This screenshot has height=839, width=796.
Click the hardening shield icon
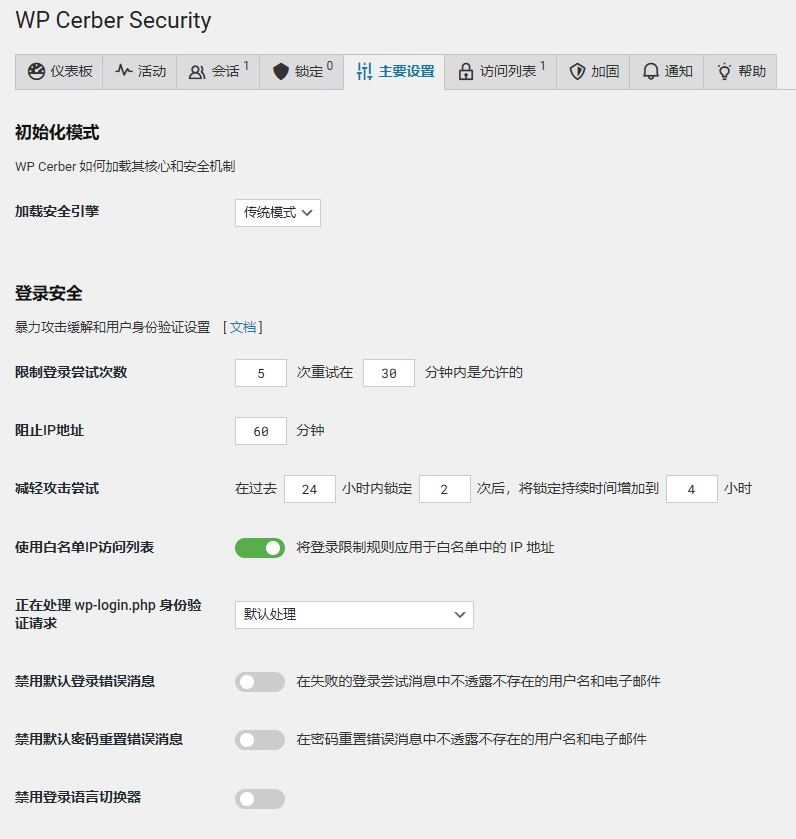pos(577,72)
